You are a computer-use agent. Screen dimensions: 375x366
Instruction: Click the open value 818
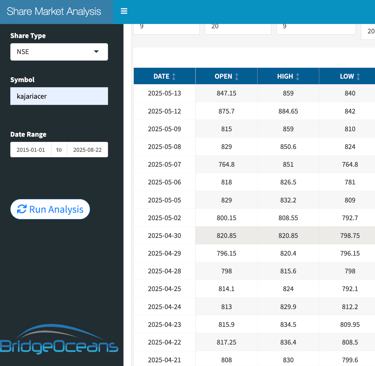click(x=226, y=182)
